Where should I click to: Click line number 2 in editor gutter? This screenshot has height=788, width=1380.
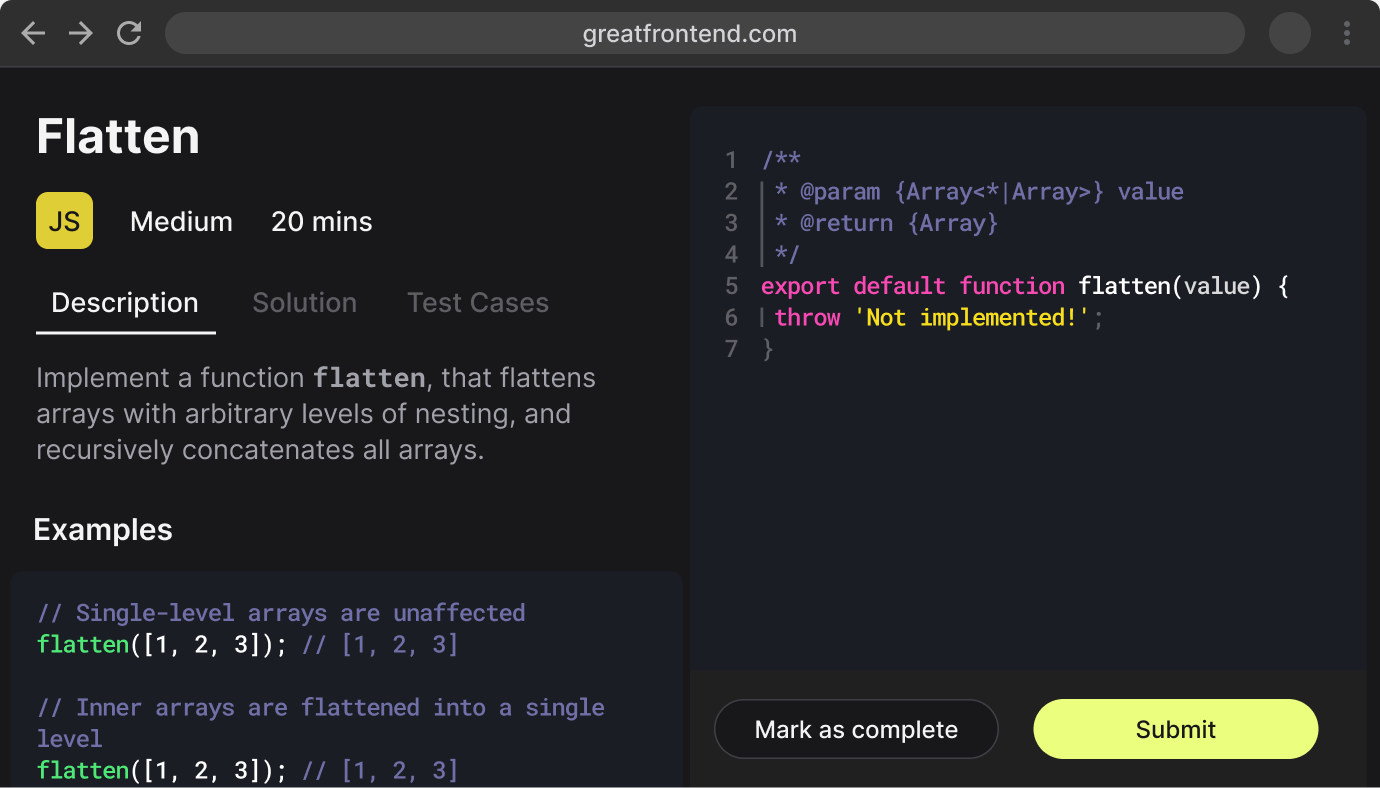731,191
